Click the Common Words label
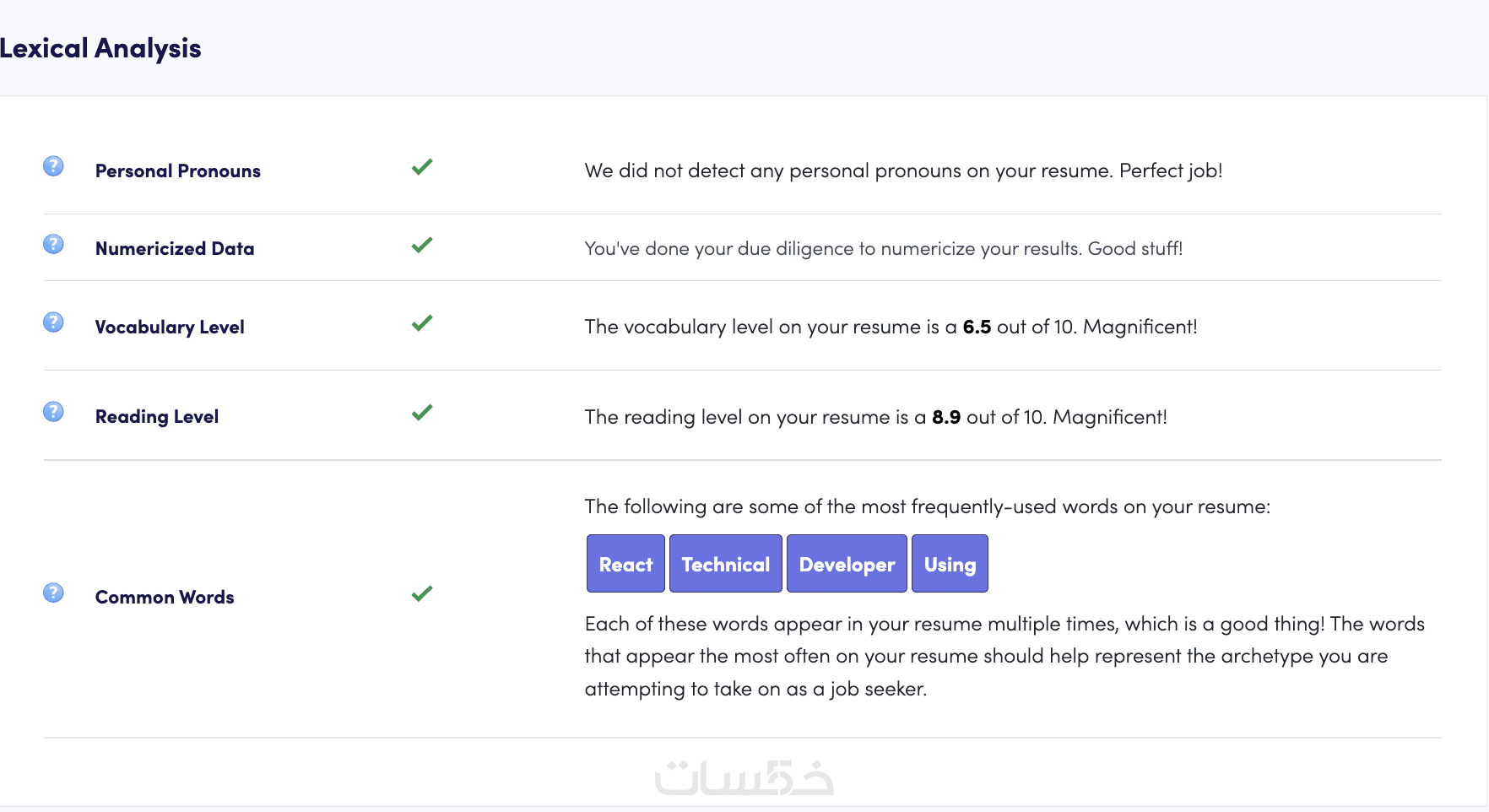Image resolution: width=1489 pixels, height=812 pixels. tap(165, 598)
